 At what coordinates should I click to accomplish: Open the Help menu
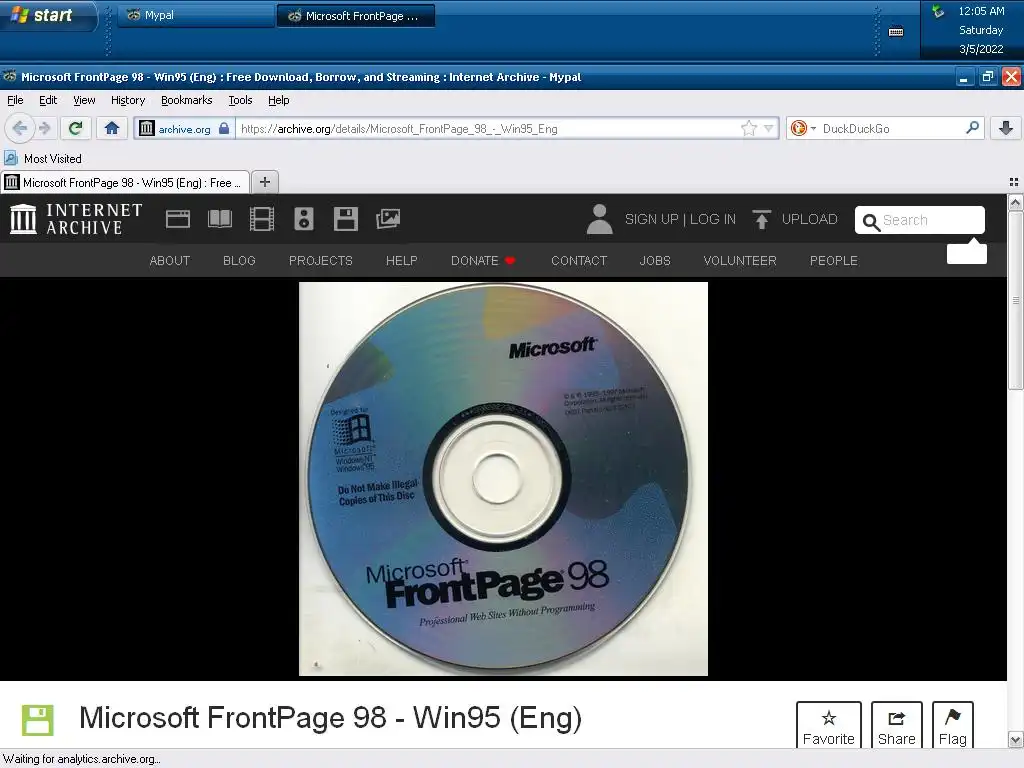278,100
